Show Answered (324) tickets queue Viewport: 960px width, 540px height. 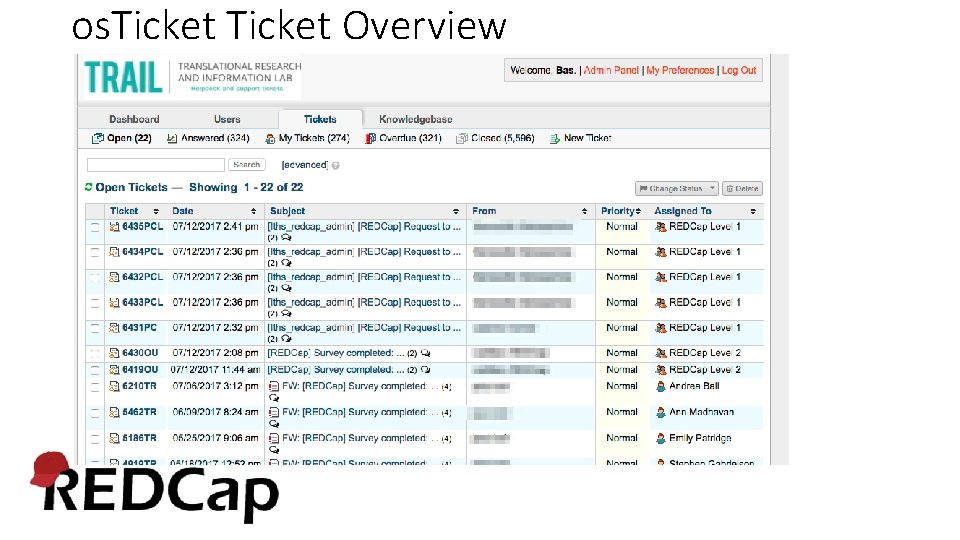215,138
